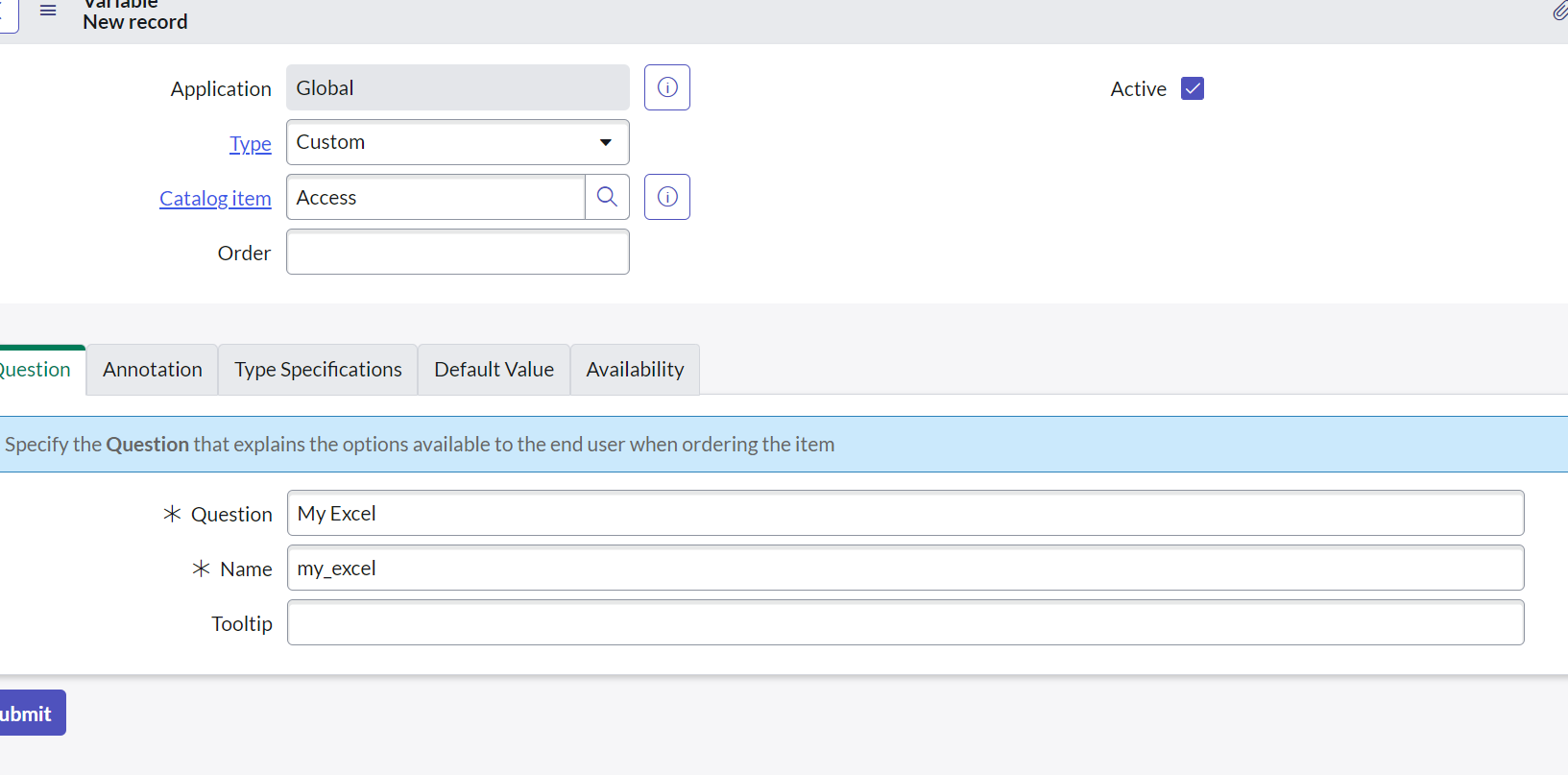Image resolution: width=1568 pixels, height=775 pixels.
Task: Click the Name field with my_excel
Action: click(905, 568)
